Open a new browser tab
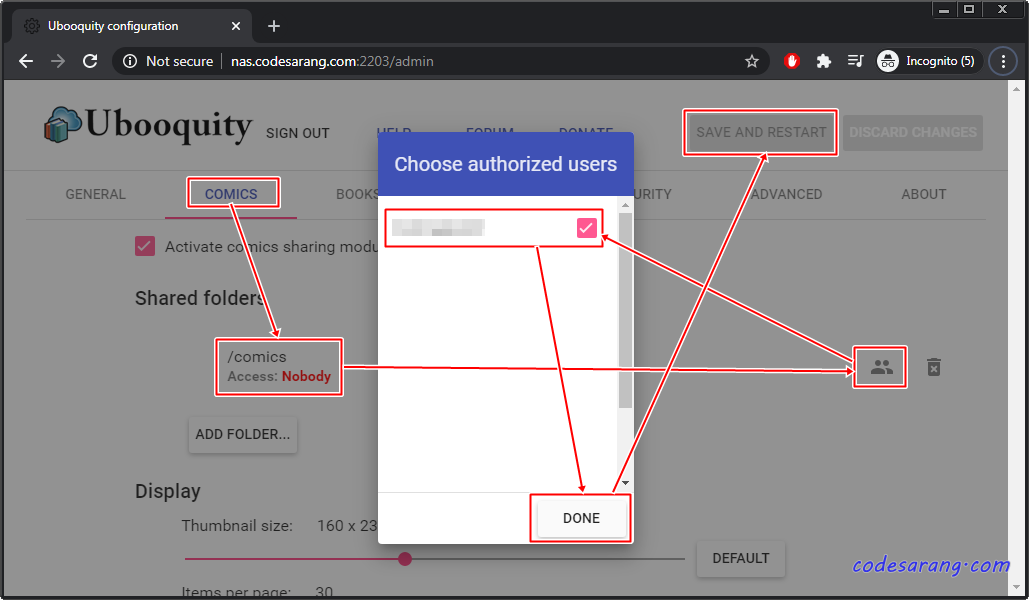The image size is (1029, 600). [274, 26]
